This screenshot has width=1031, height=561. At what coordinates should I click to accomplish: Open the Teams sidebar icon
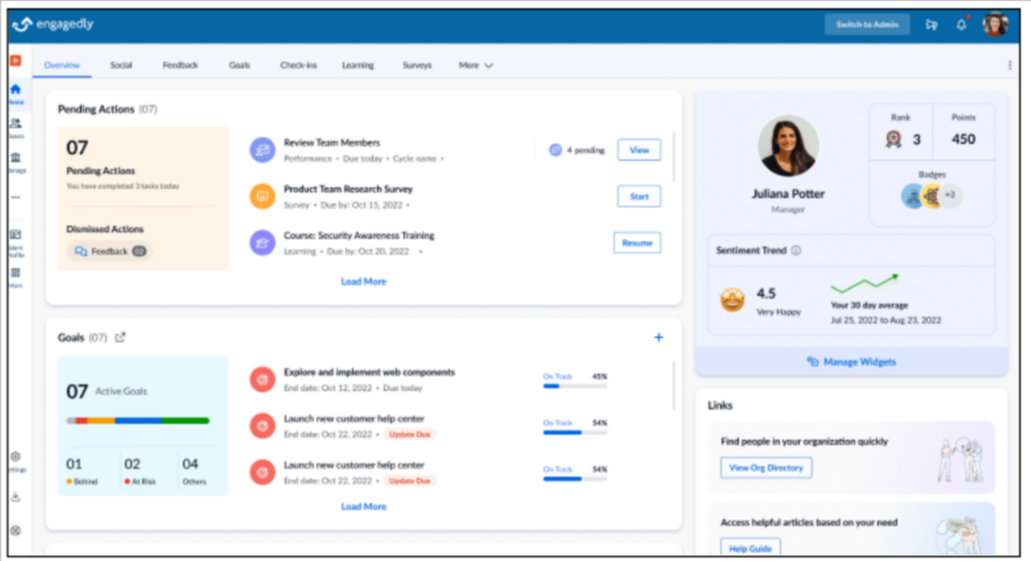[15, 126]
